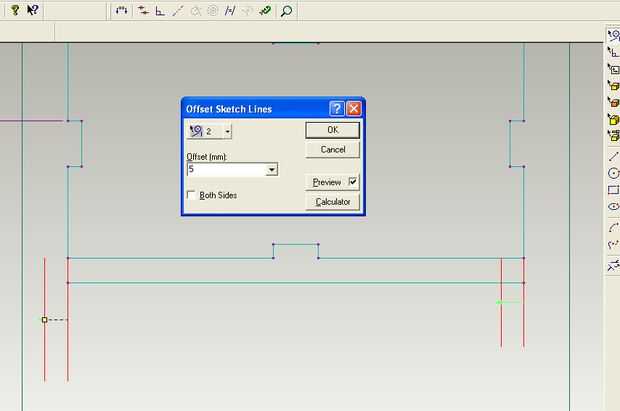This screenshot has height=411, width=620.
Task: Click the orange cube select icon
Action: 613,102
